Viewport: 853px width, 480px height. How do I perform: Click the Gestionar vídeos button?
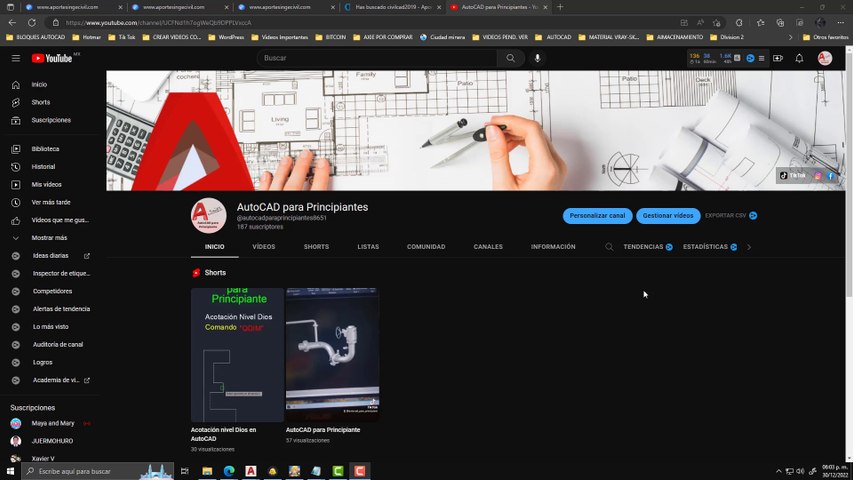[x=667, y=215]
